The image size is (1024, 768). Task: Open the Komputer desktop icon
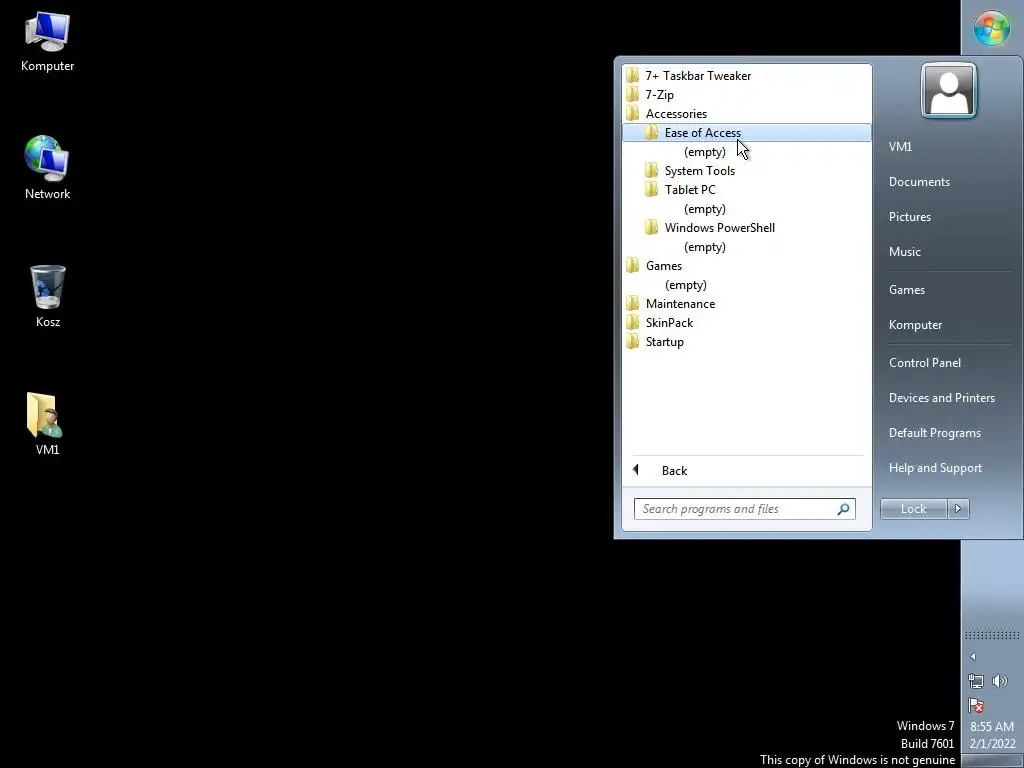coord(47,42)
